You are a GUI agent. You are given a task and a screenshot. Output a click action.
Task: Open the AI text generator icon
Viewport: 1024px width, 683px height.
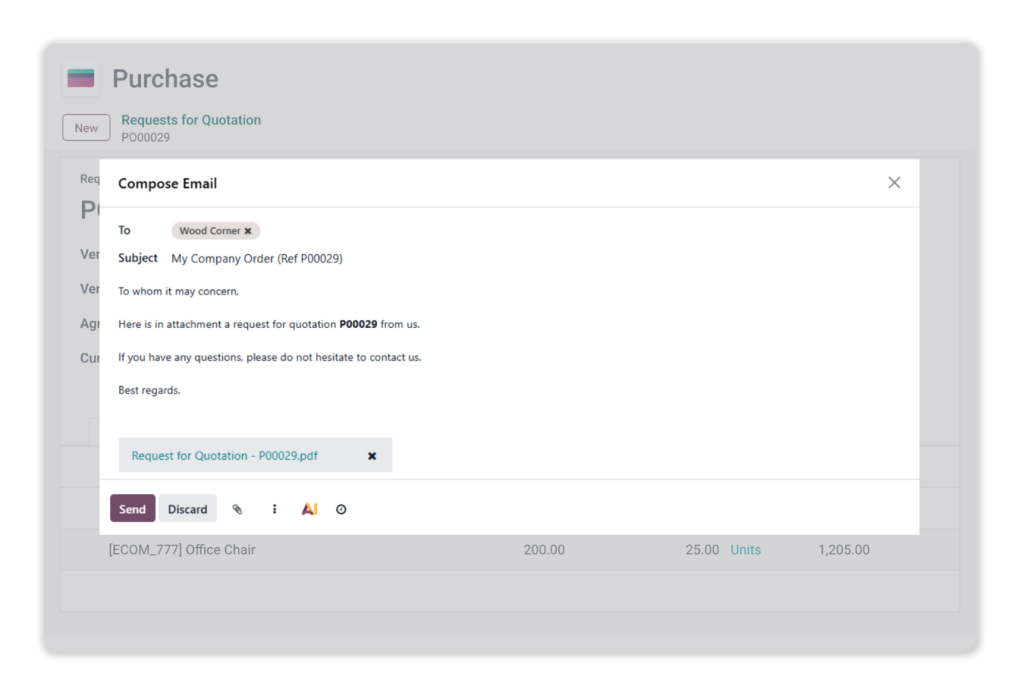[x=310, y=509]
